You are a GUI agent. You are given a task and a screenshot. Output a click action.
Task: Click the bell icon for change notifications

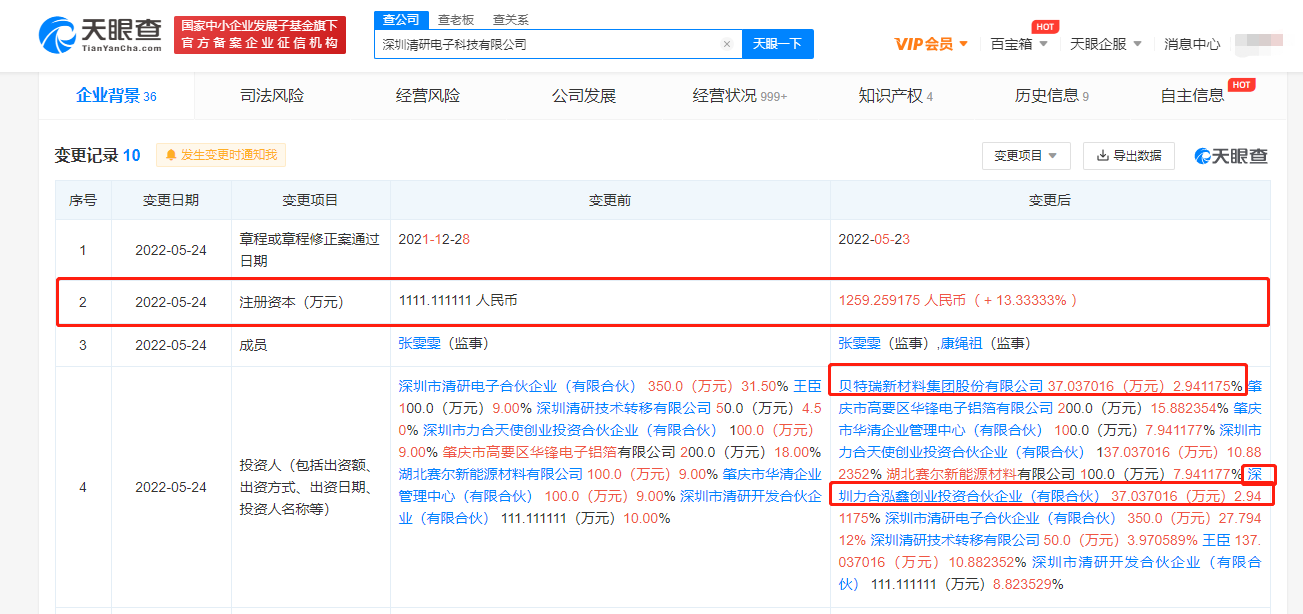171,155
